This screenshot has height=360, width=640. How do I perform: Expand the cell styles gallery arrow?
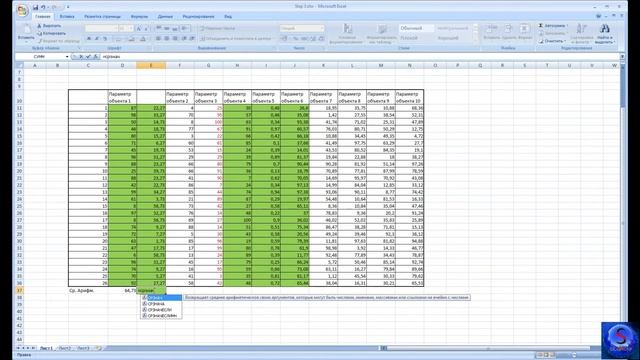coord(475,40)
